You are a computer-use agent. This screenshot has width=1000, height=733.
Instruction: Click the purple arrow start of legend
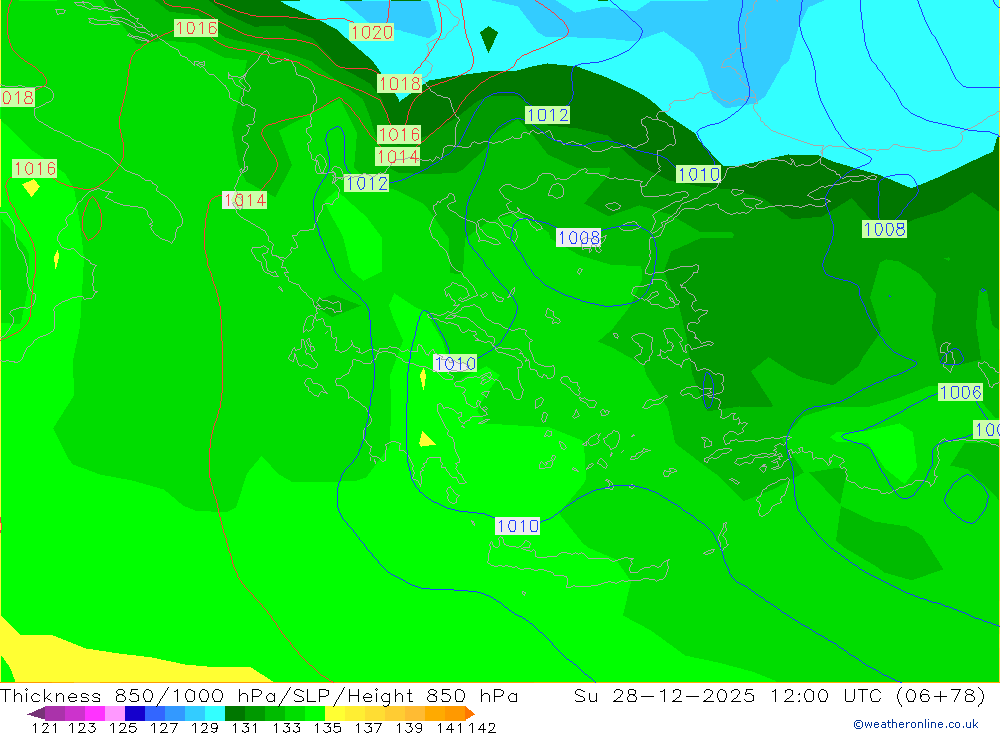pos(36,713)
